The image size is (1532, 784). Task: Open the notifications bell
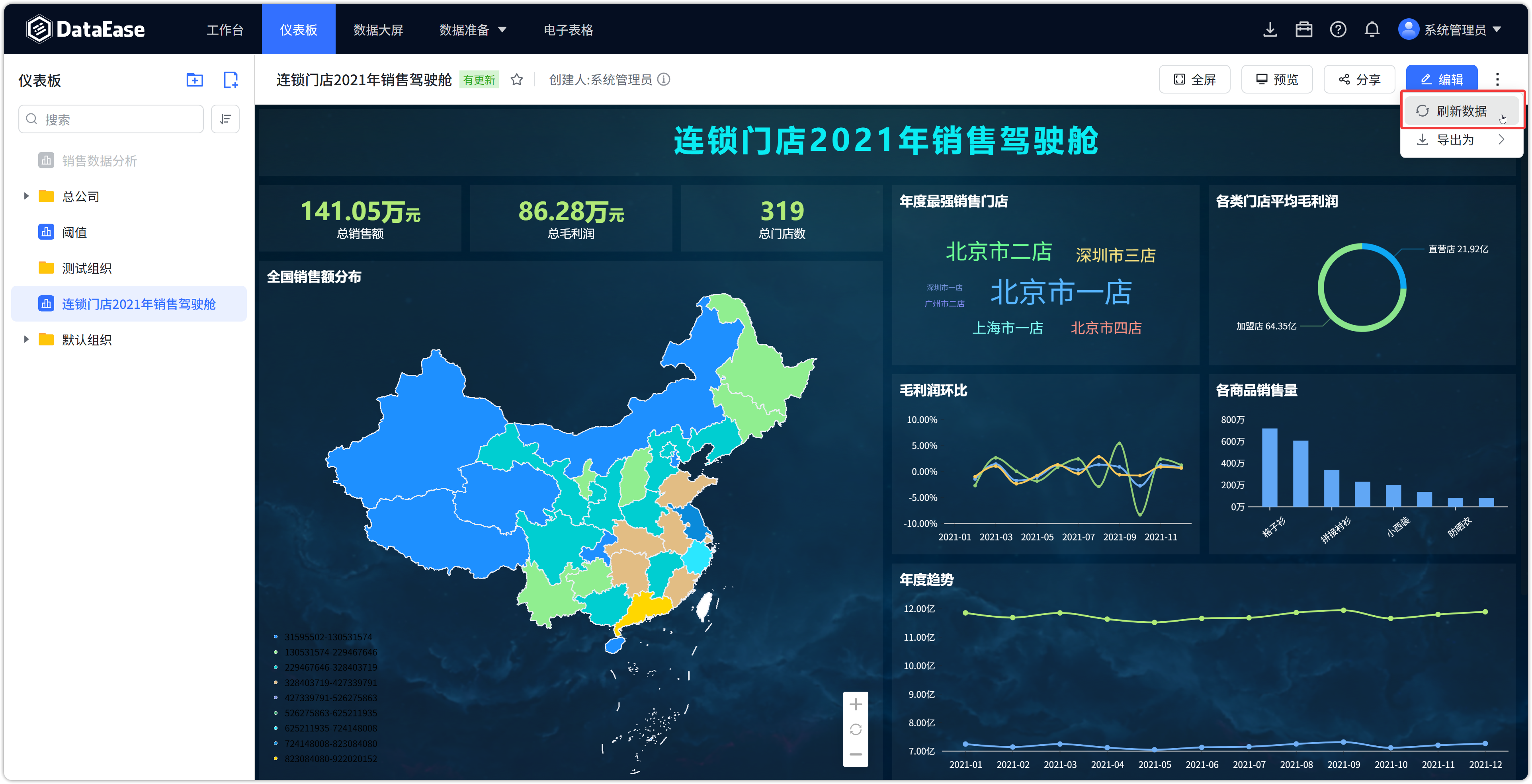[x=1372, y=29]
